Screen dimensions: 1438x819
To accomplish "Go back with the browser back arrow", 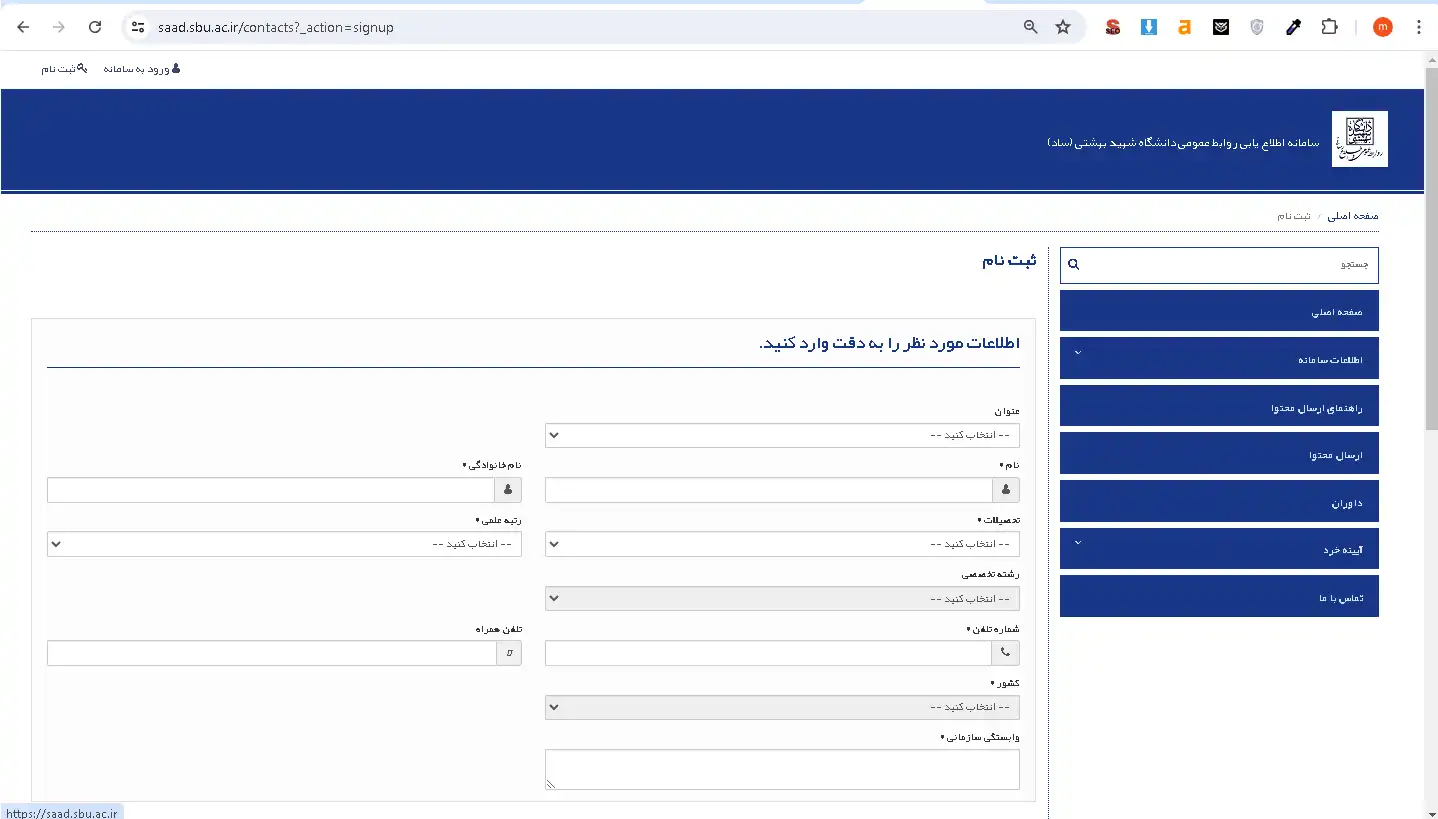I will tap(24, 27).
